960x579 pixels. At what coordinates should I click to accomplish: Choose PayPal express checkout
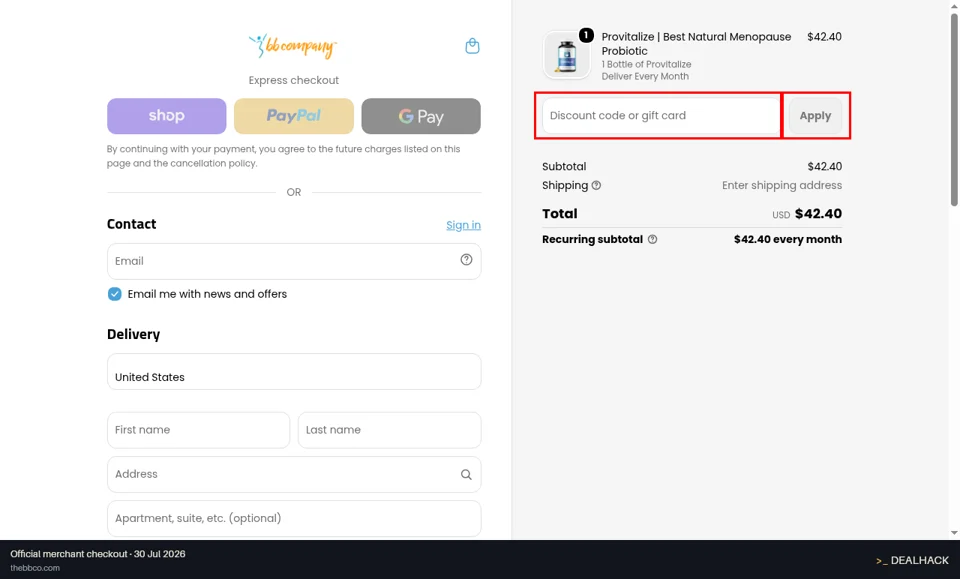point(294,116)
